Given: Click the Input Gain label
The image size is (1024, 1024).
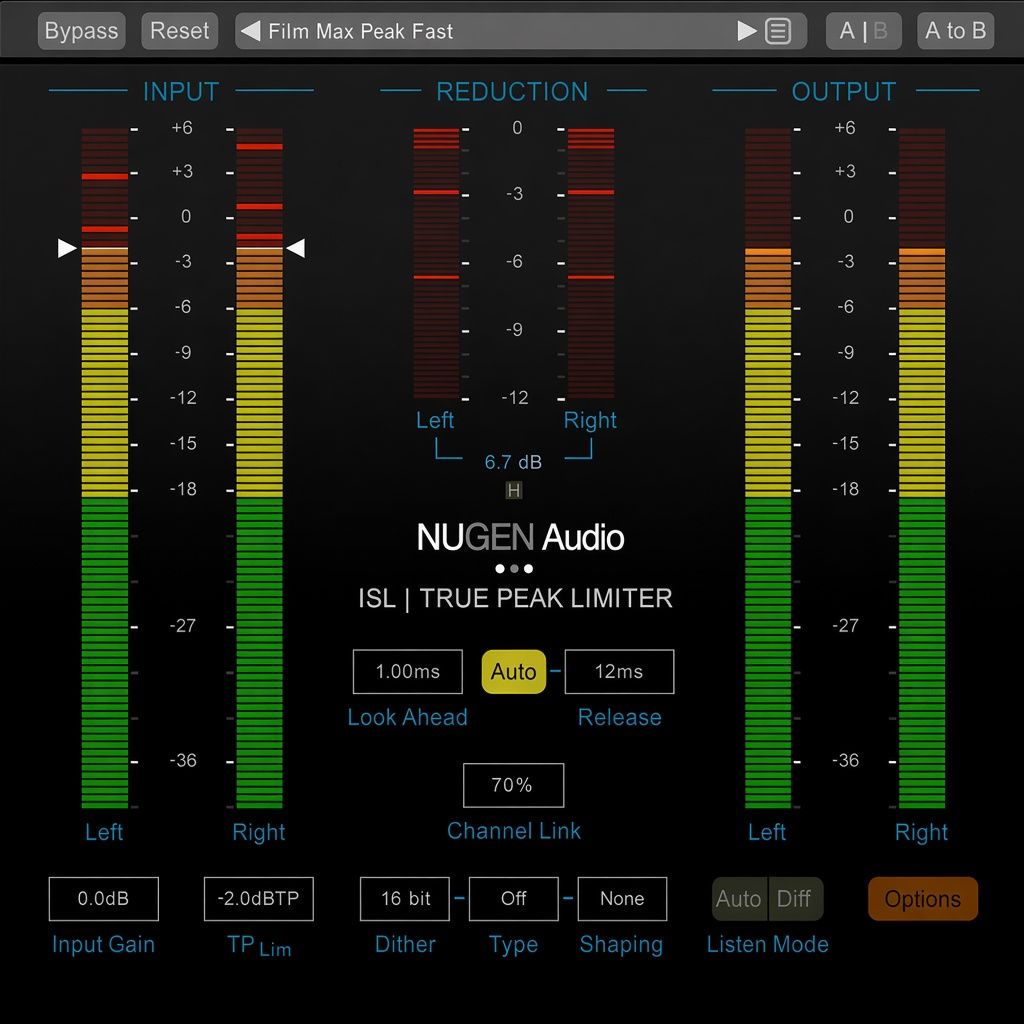Looking at the screenshot, I should tap(103, 944).
